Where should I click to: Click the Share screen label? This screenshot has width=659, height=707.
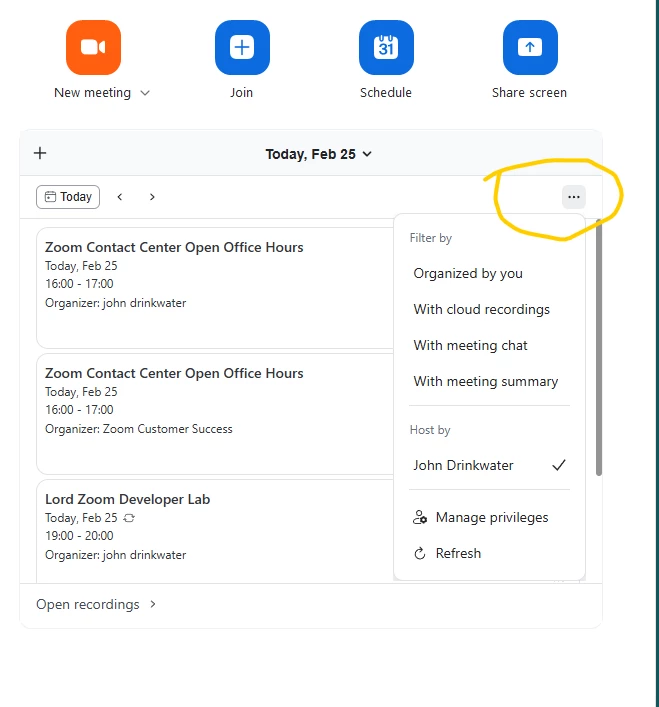[x=530, y=92]
